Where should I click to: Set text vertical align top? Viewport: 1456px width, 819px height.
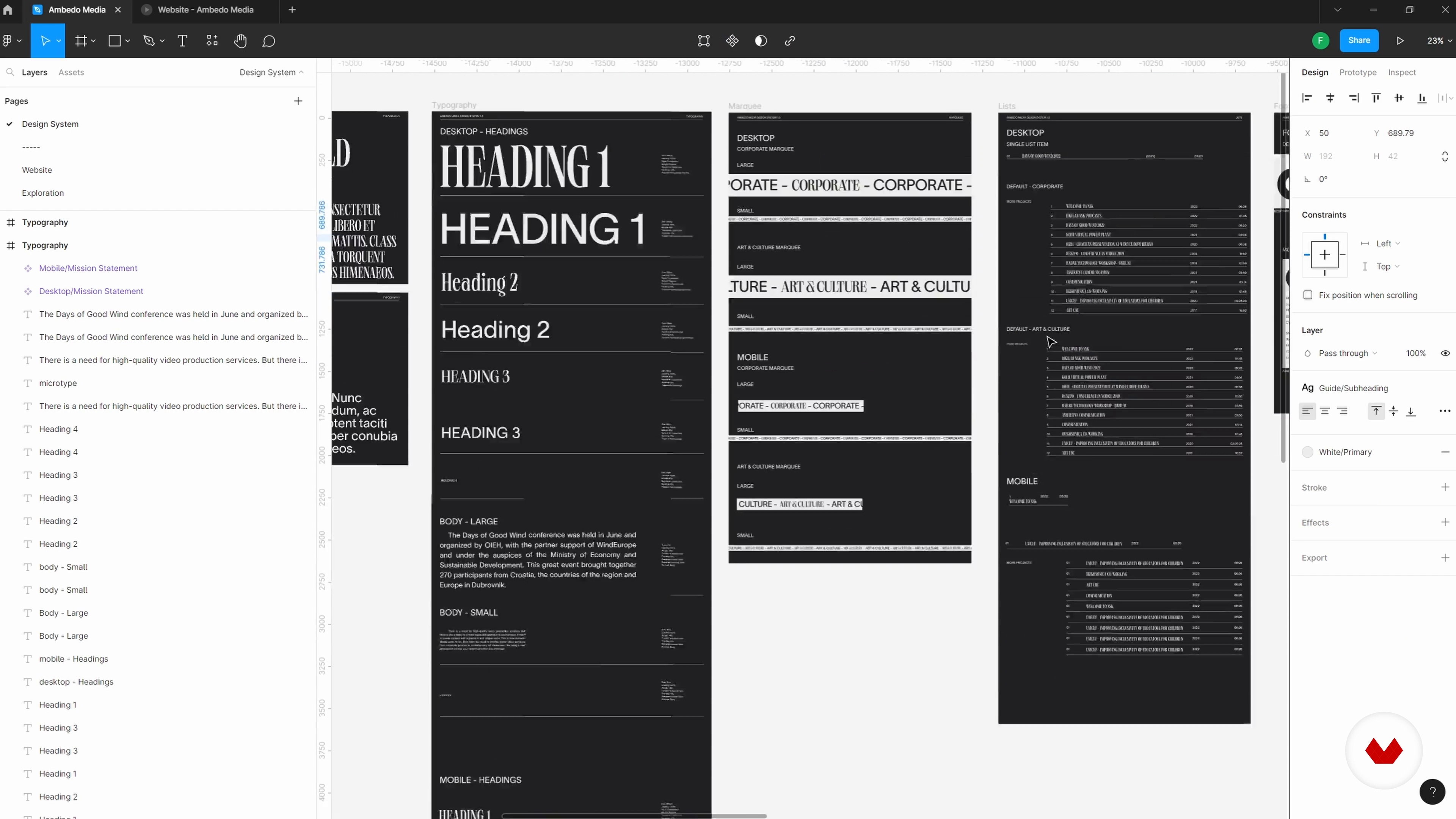pyautogui.click(x=1376, y=411)
